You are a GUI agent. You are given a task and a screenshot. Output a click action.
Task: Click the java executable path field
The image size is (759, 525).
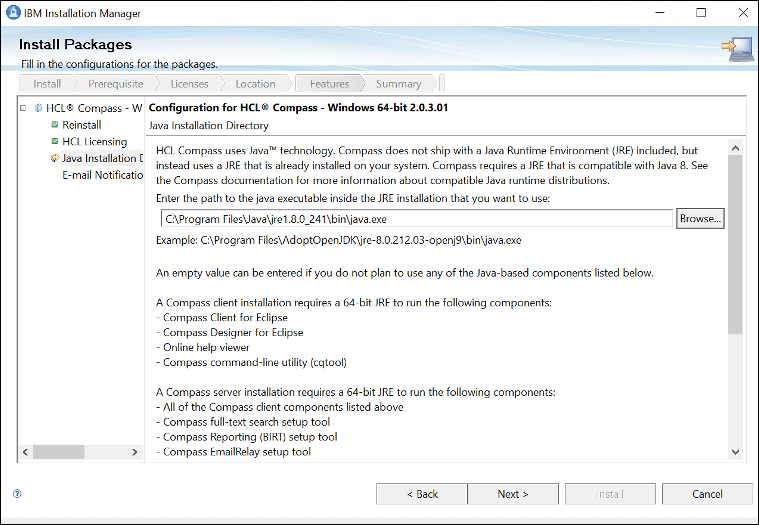pyautogui.click(x=416, y=219)
